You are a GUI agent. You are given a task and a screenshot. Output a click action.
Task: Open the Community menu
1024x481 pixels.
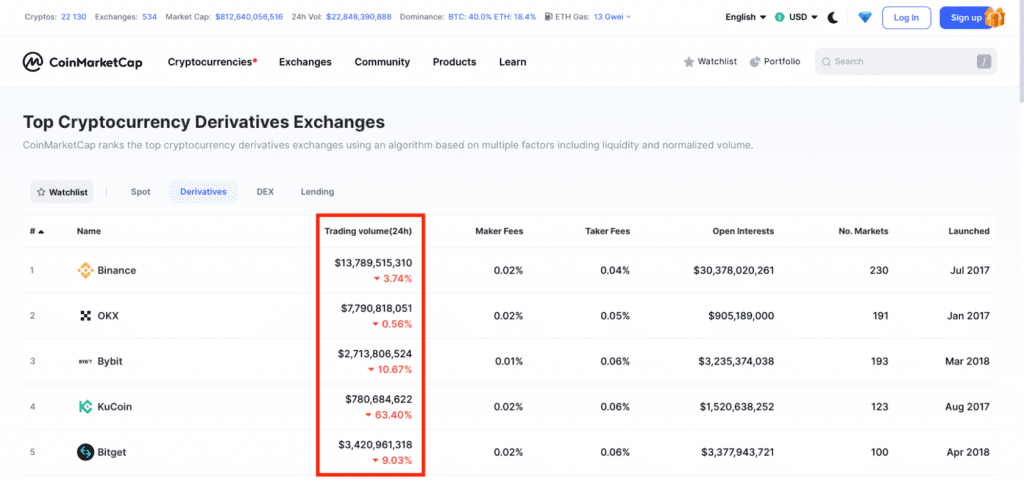[382, 62]
